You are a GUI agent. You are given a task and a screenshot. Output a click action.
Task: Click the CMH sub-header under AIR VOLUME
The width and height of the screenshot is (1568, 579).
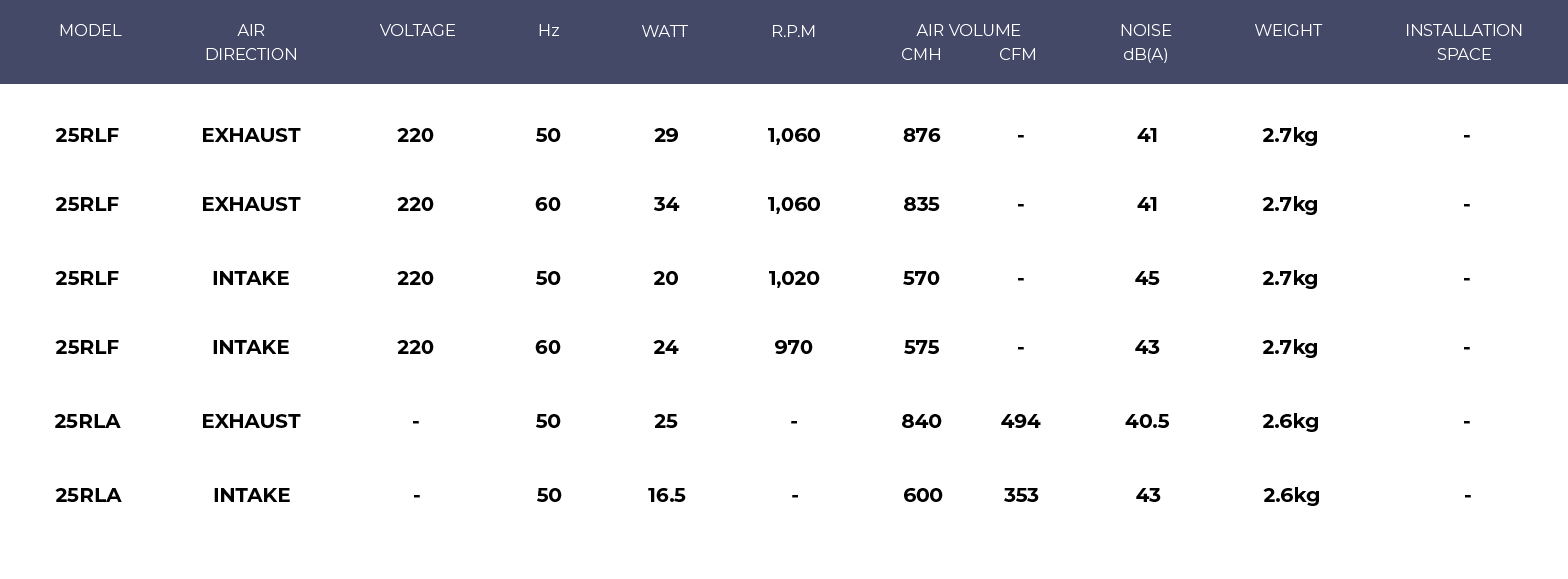point(921,55)
